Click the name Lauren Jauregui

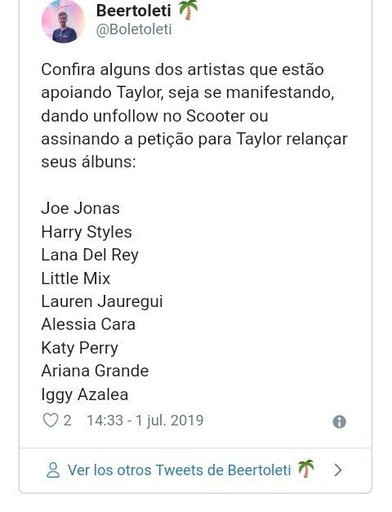click(102, 302)
